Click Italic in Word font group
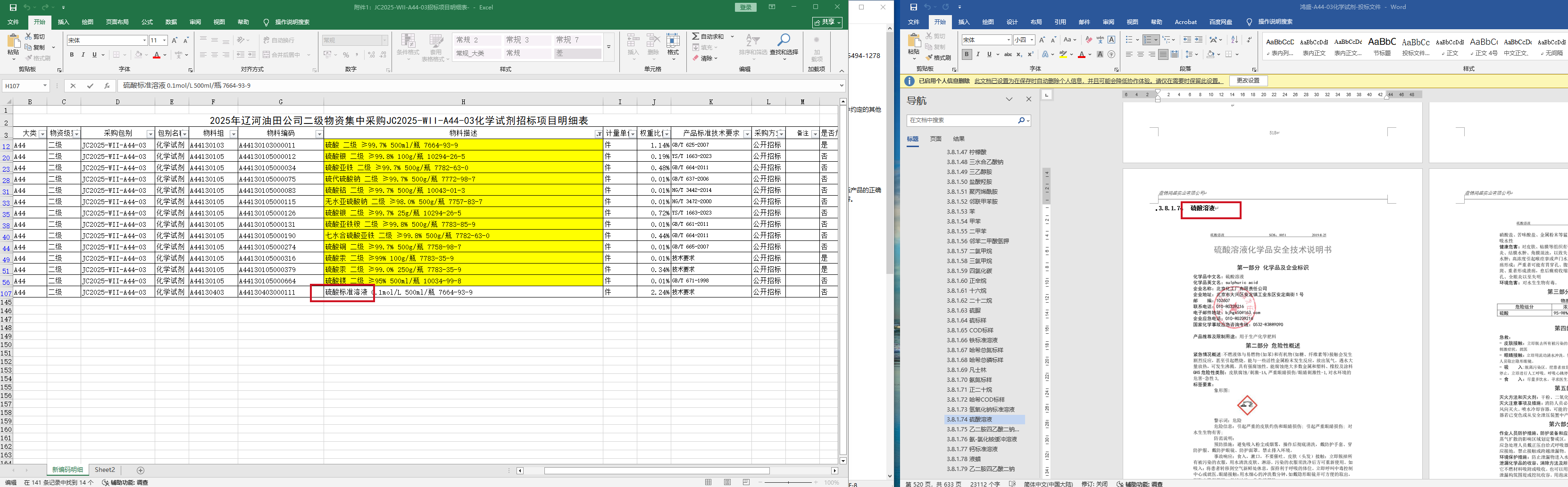 (977, 54)
